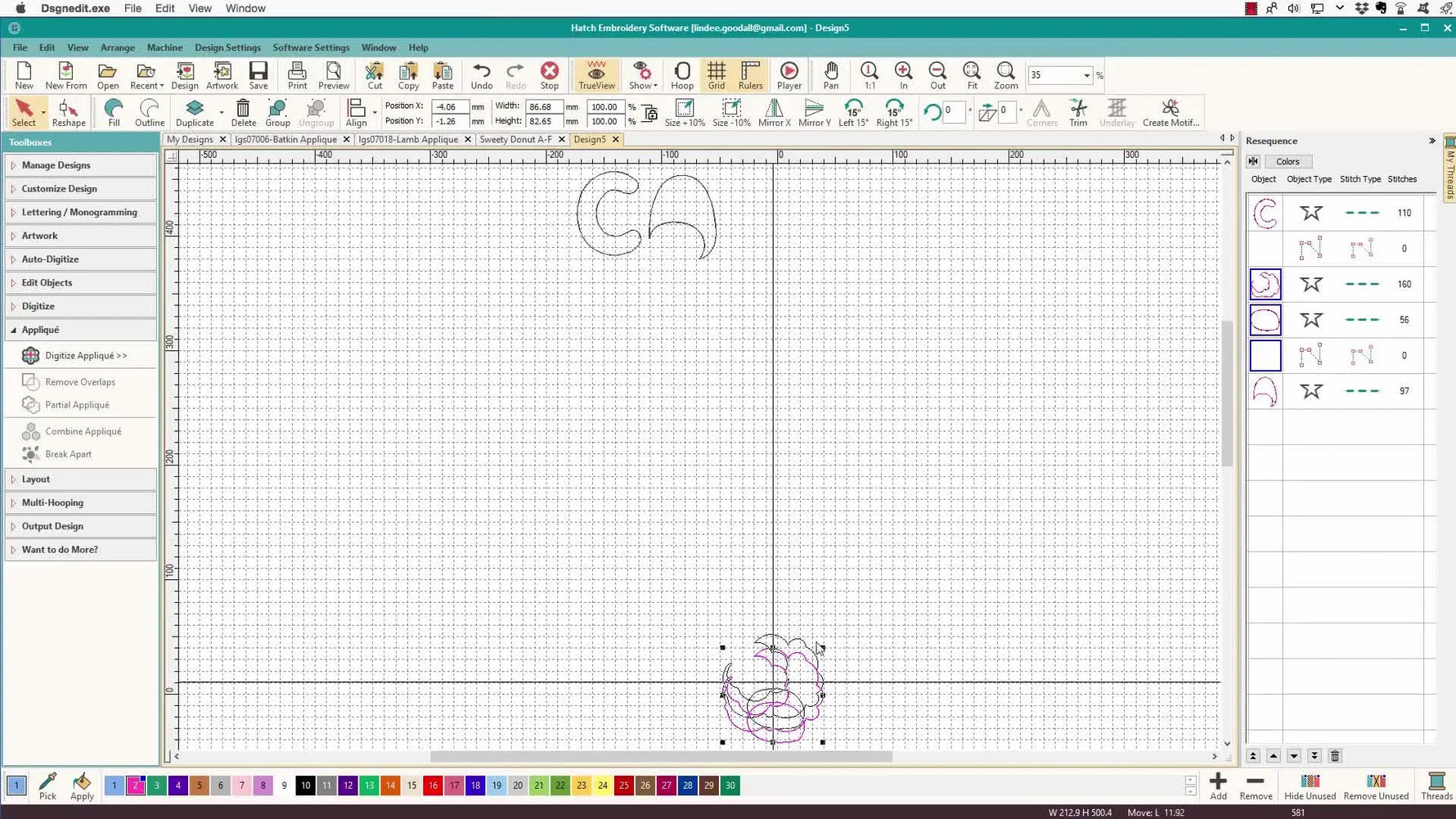The height and width of the screenshot is (819, 1456).
Task: Switch to the Sweety Donut A-F tab
Action: point(517,139)
